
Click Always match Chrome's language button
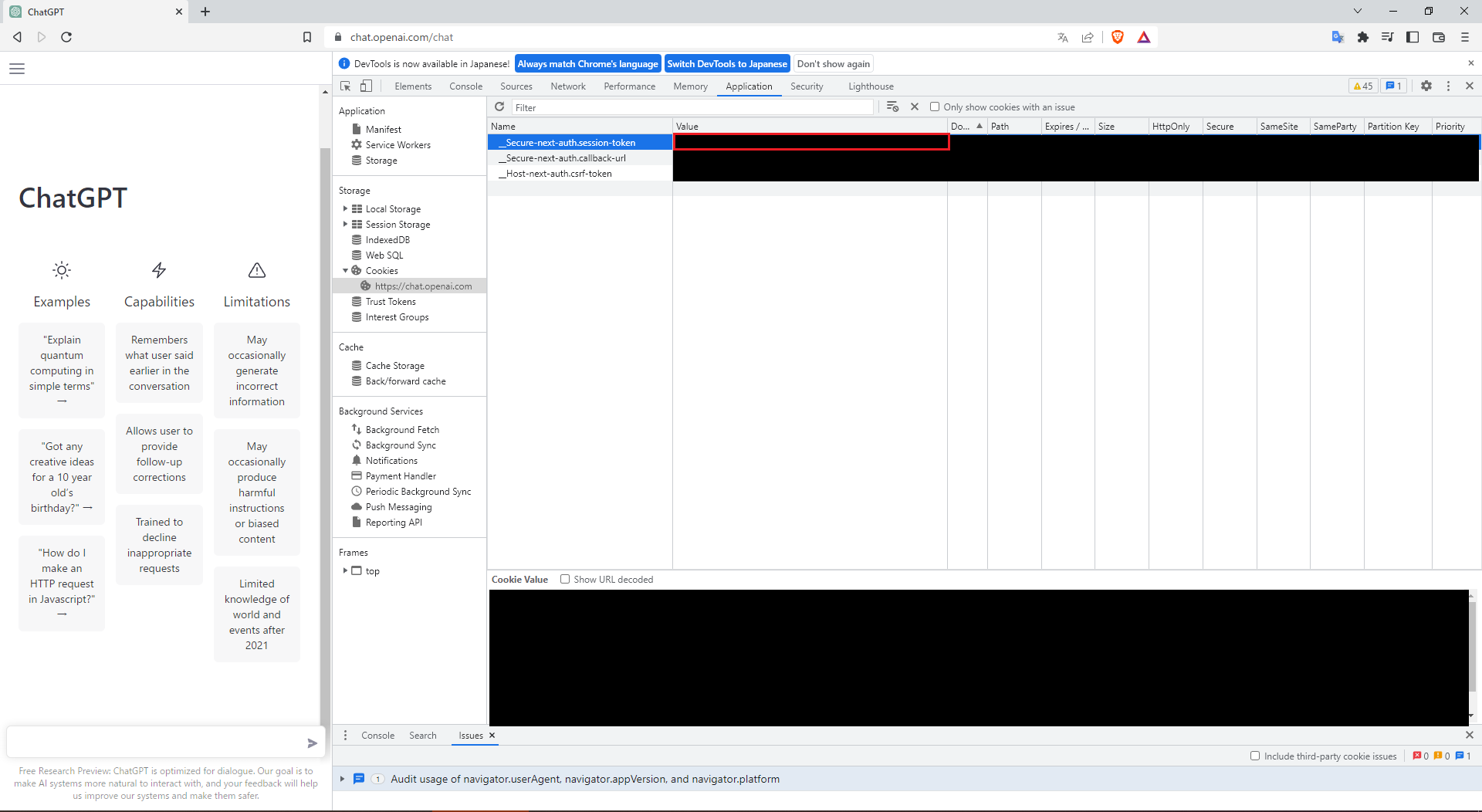587,63
